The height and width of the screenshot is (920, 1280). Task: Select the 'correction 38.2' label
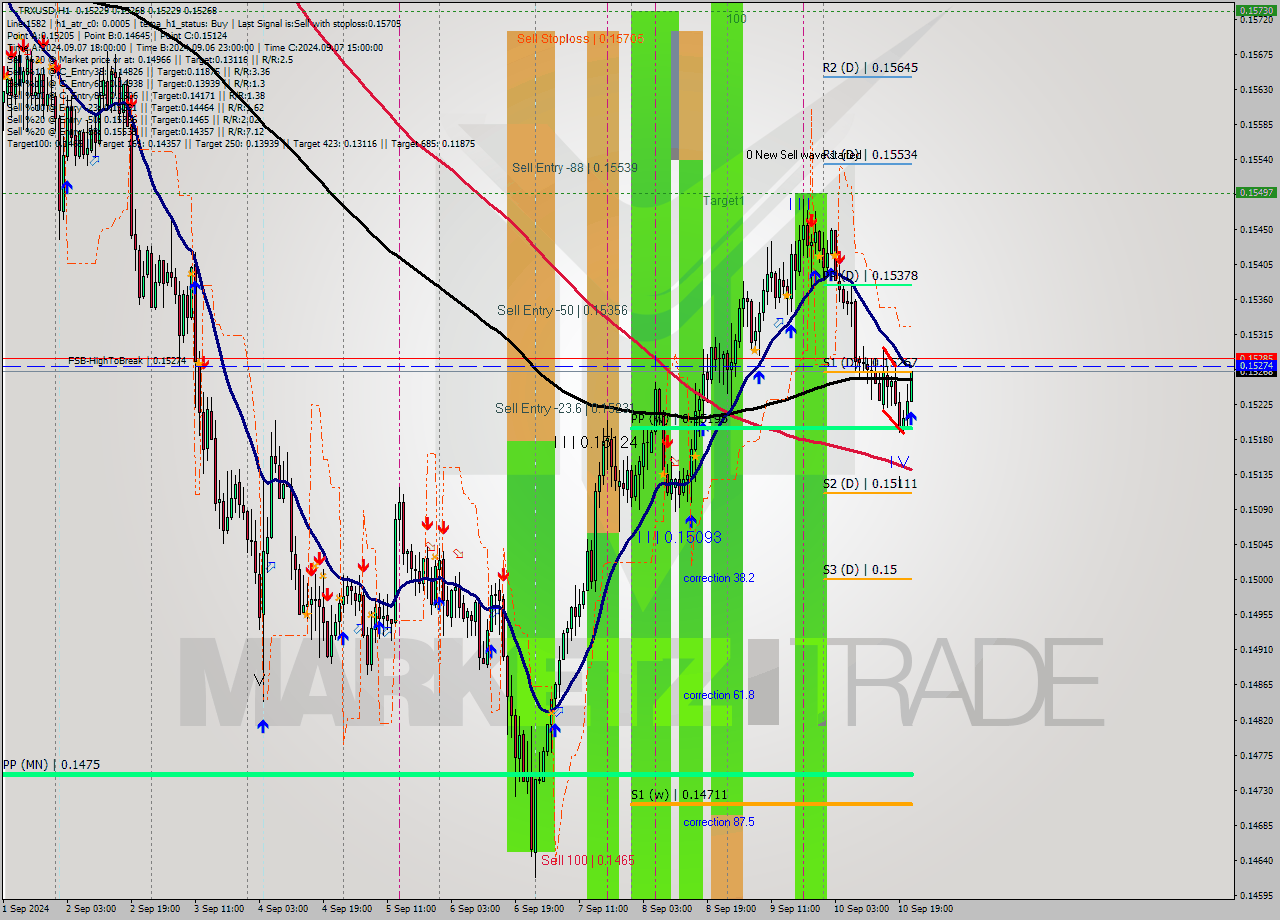(x=718, y=578)
